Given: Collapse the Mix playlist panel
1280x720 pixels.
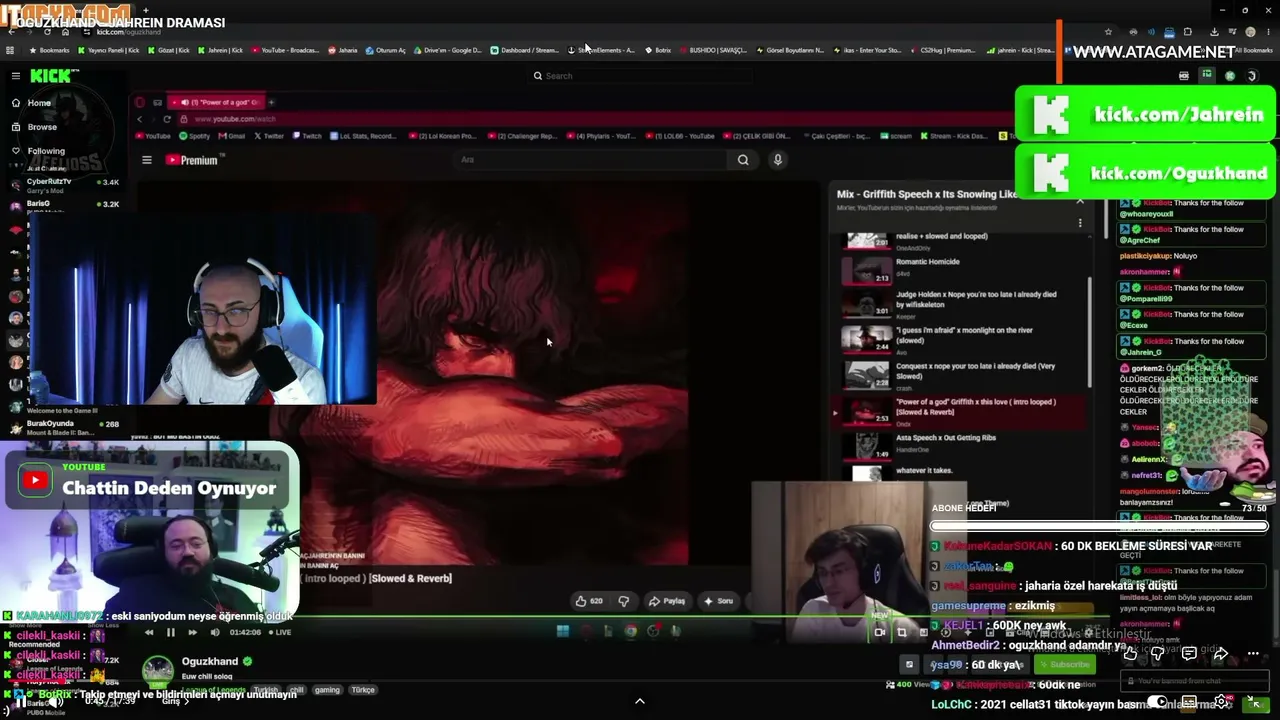Looking at the screenshot, I should pyautogui.click(x=1080, y=200).
